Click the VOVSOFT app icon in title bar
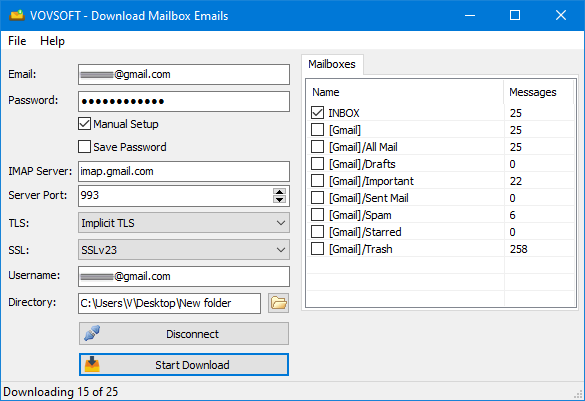 click(17, 15)
